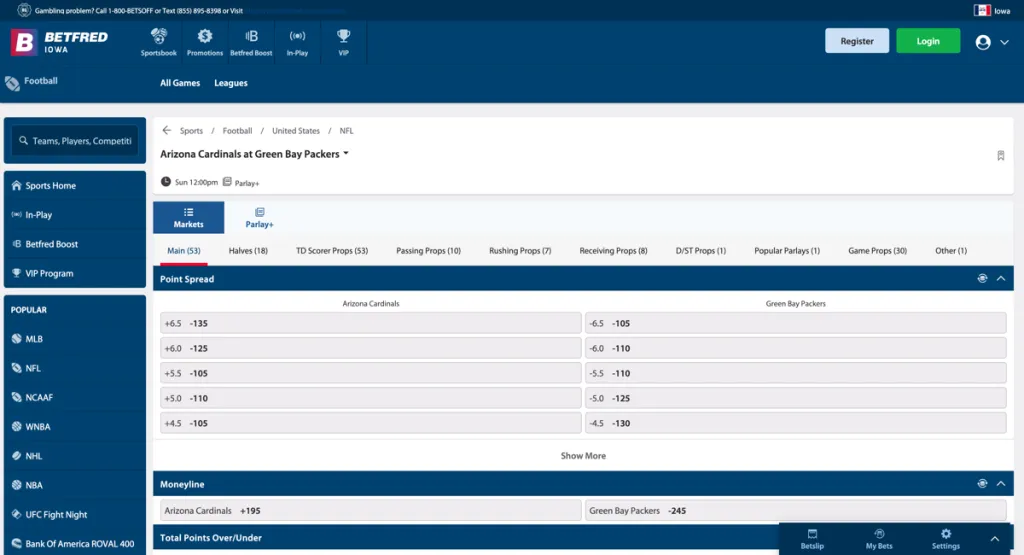Screen dimensions: 1024x555
Task: Go to United States breadcrumb link
Action: point(296,131)
